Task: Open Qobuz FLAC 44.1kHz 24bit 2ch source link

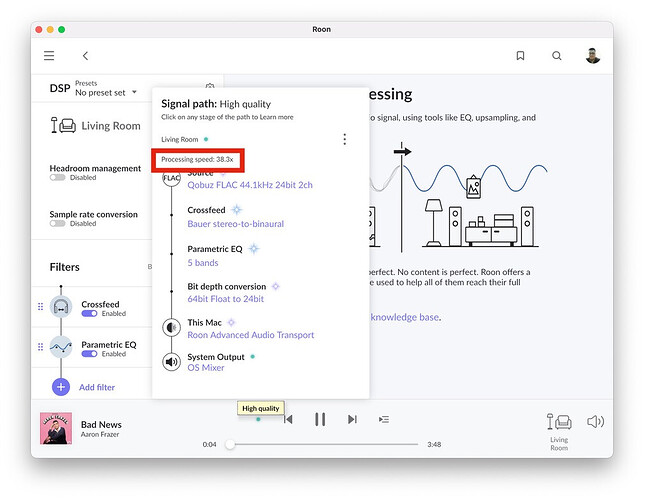Action: 250,185
